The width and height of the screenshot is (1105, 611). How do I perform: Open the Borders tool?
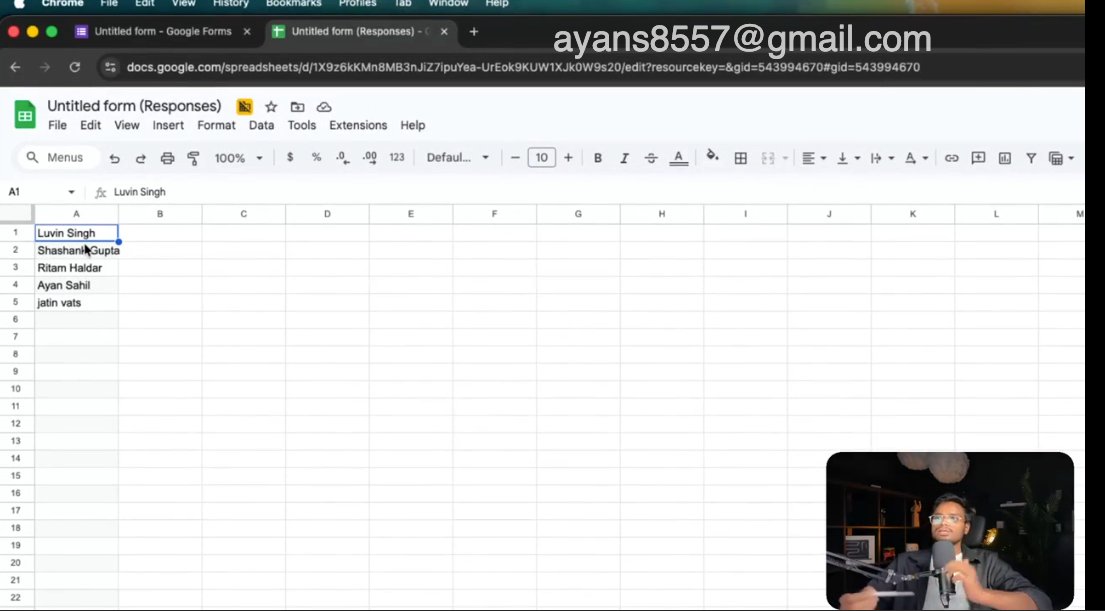(x=741, y=159)
